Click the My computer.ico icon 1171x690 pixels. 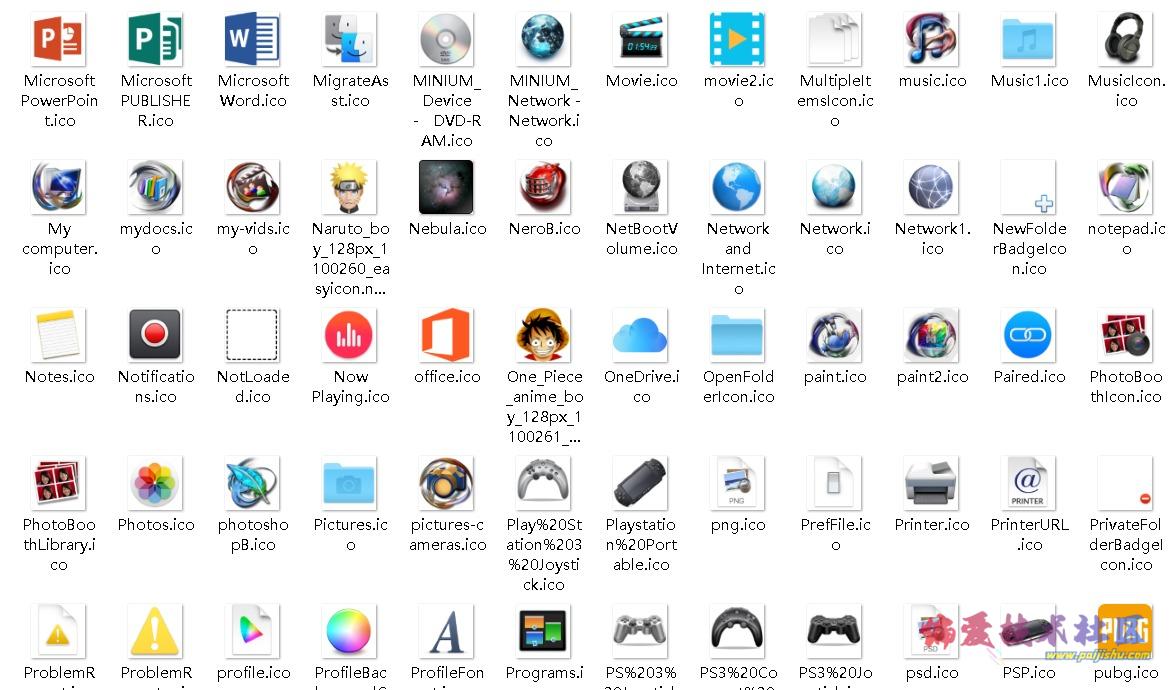[58, 187]
